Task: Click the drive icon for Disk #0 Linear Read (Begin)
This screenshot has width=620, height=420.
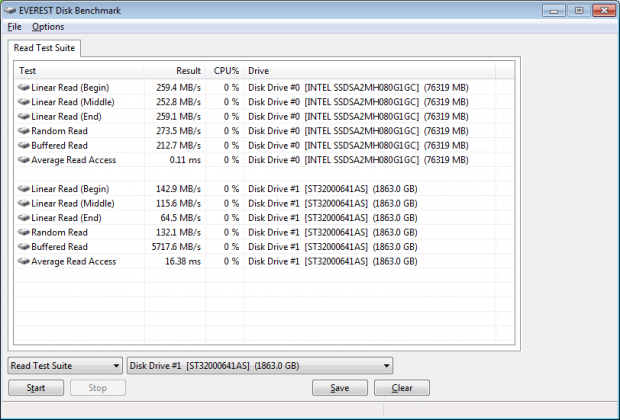Action: point(24,87)
